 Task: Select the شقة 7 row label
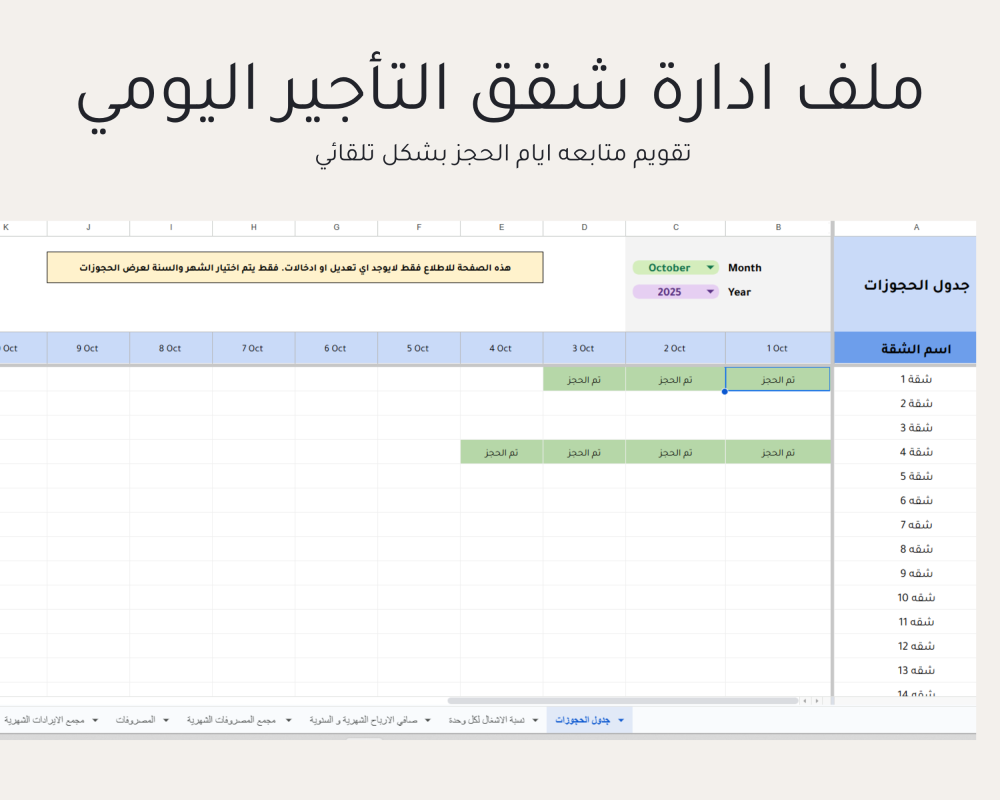(916, 525)
